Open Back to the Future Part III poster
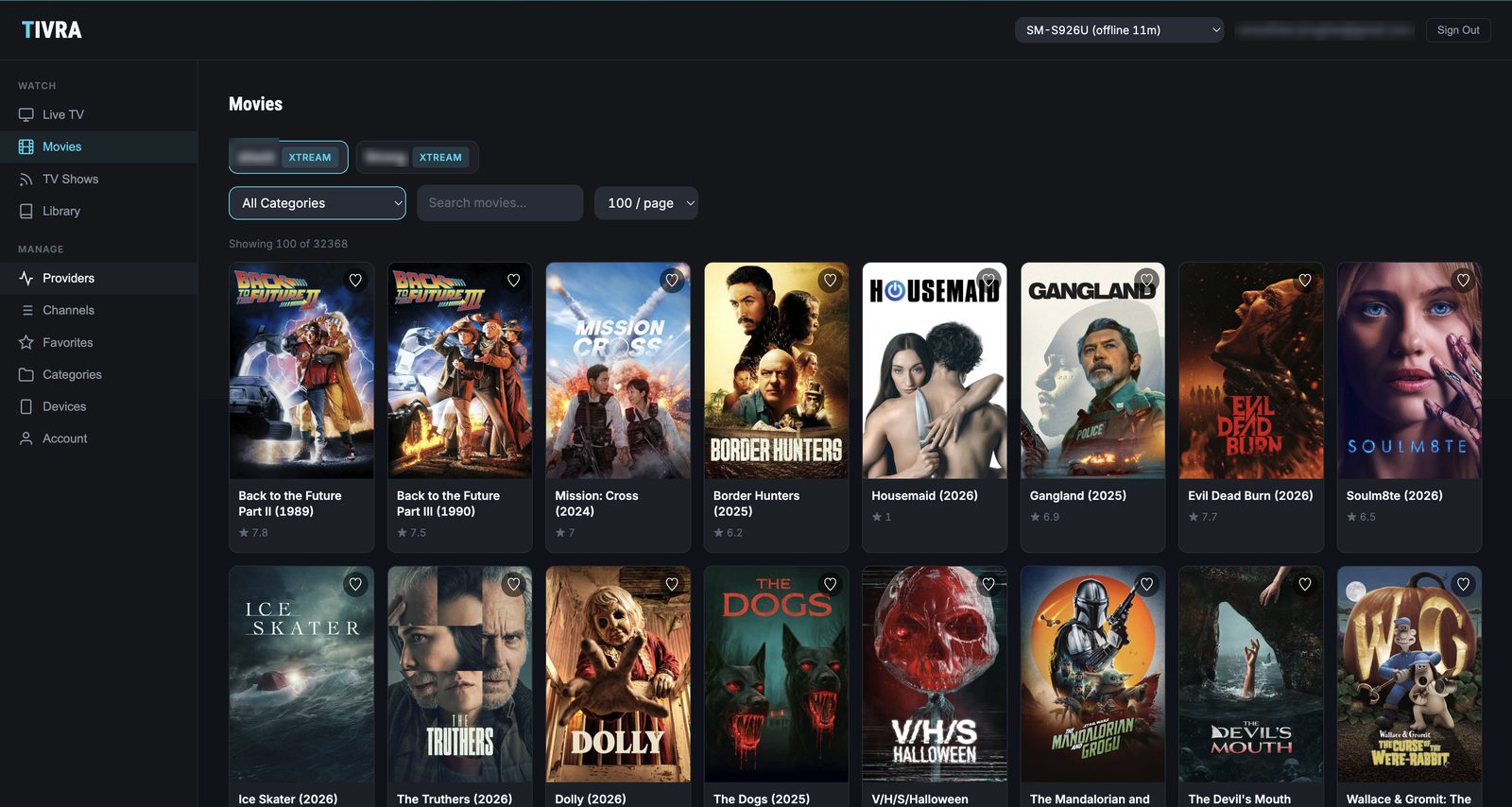1512x807 pixels. pos(460,370)
